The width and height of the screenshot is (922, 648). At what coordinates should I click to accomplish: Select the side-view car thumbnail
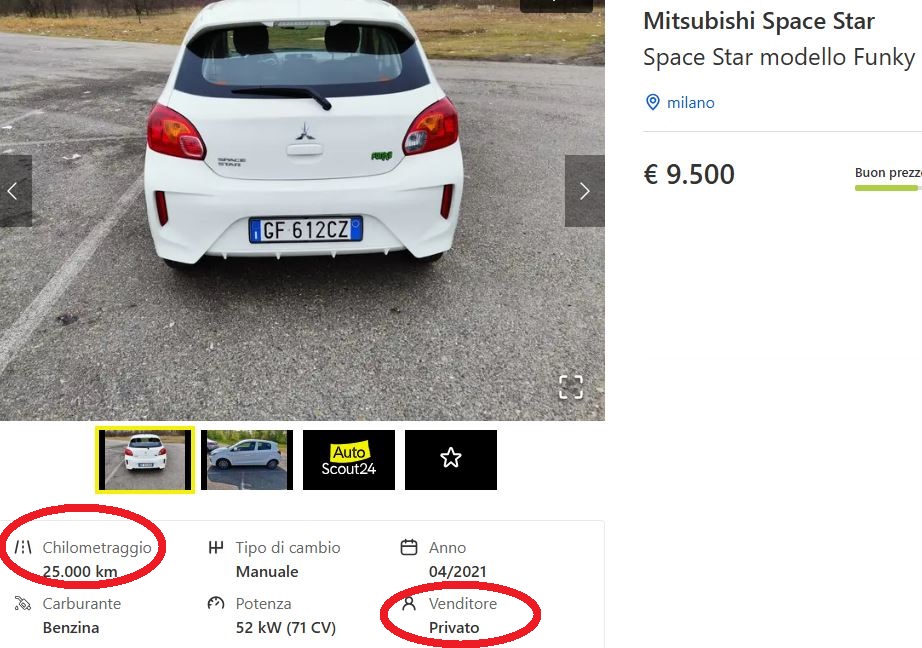247,460
